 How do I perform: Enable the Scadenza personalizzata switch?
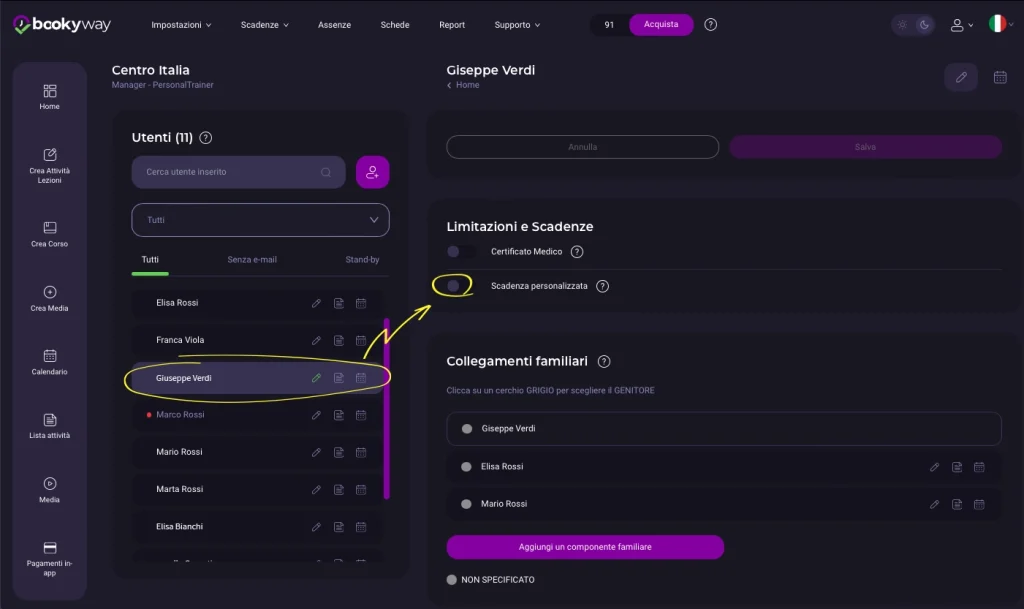point(456,286)
